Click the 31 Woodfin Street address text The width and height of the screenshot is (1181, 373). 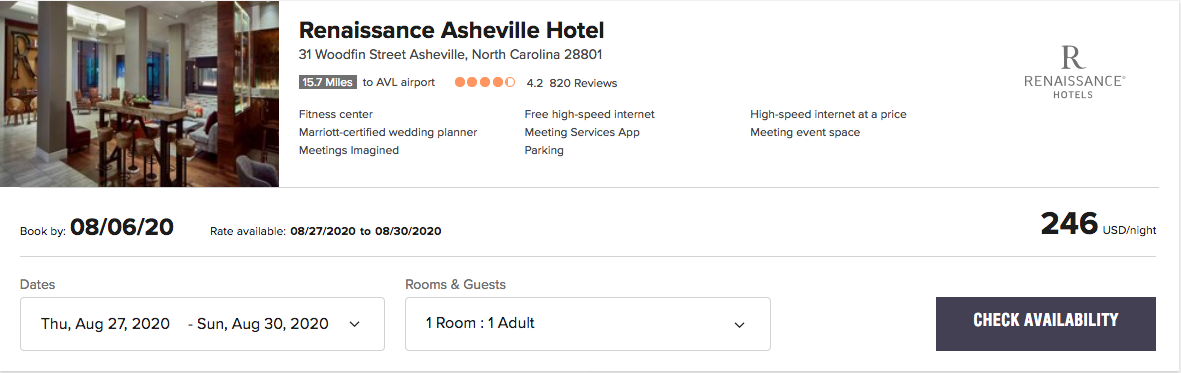(x=450, y=54)
